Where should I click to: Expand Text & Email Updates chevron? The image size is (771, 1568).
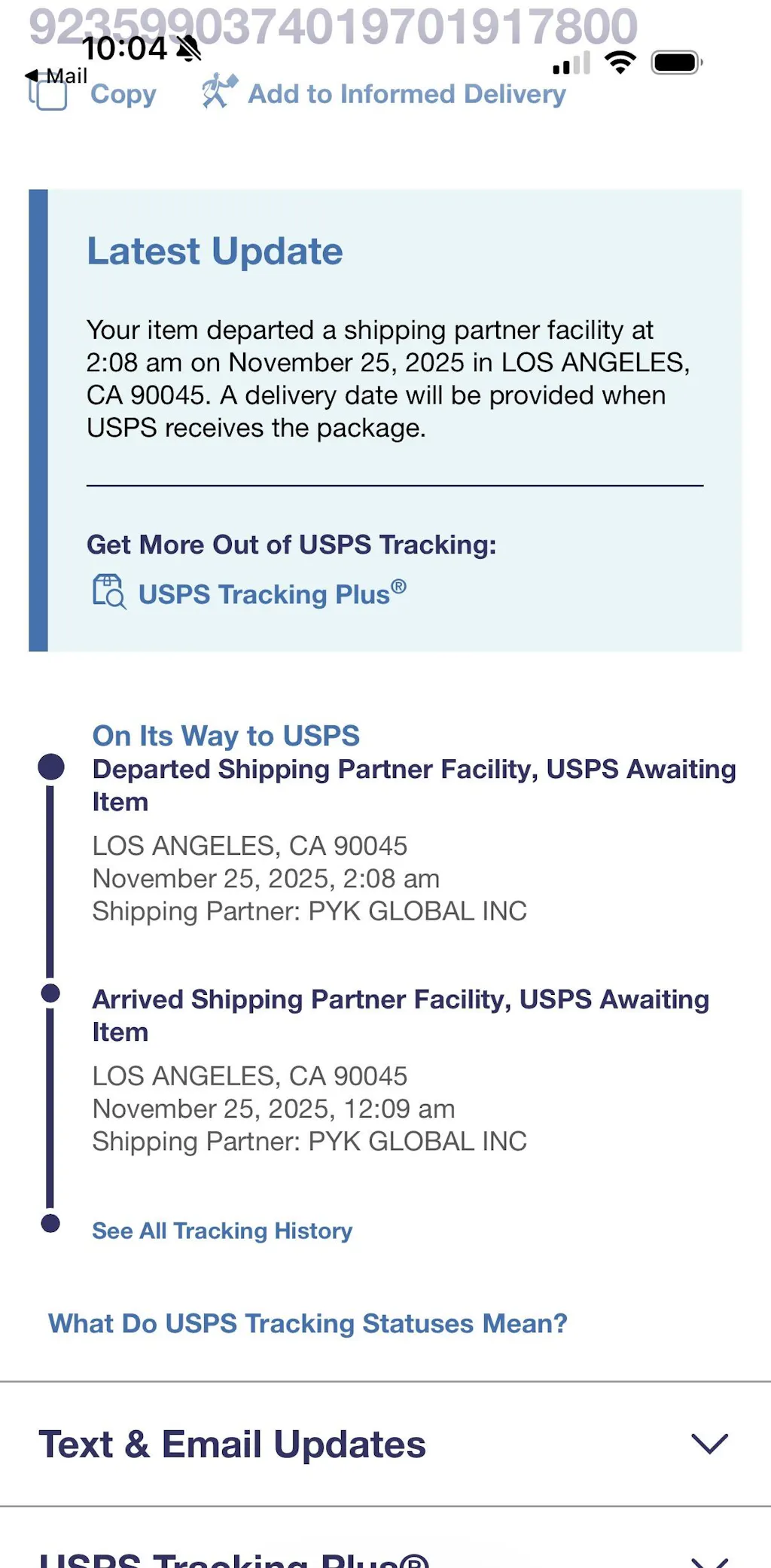709,1444
